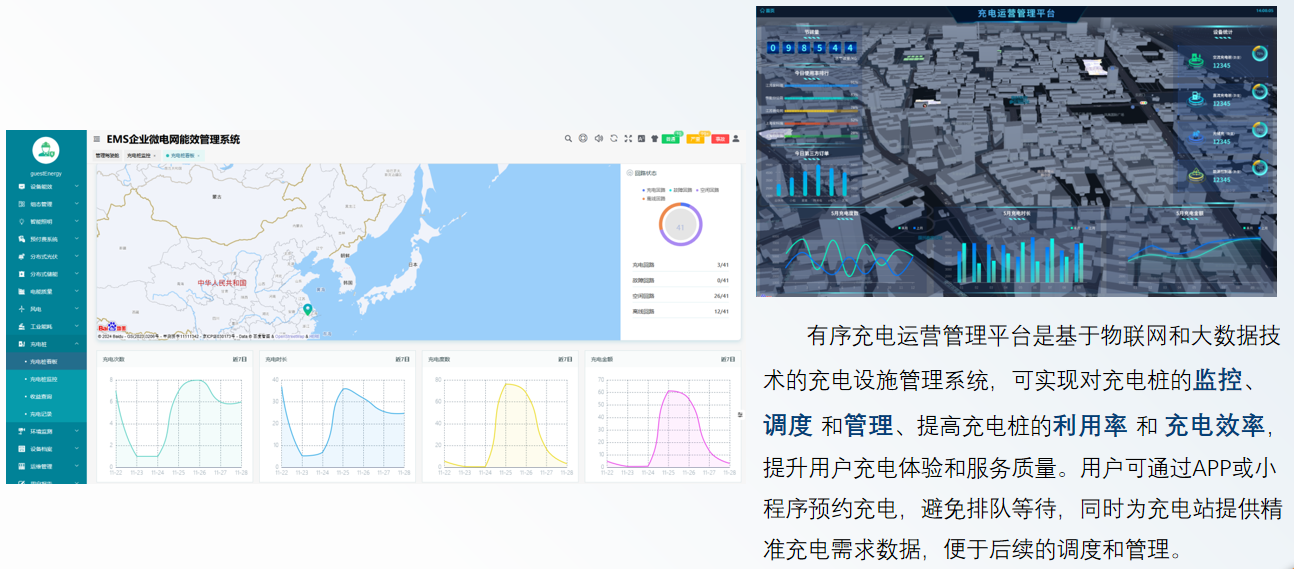This screenshot has height=569, width=1294.
Task: Click the refresh icon in EMS header
Action: click(614, 138)
